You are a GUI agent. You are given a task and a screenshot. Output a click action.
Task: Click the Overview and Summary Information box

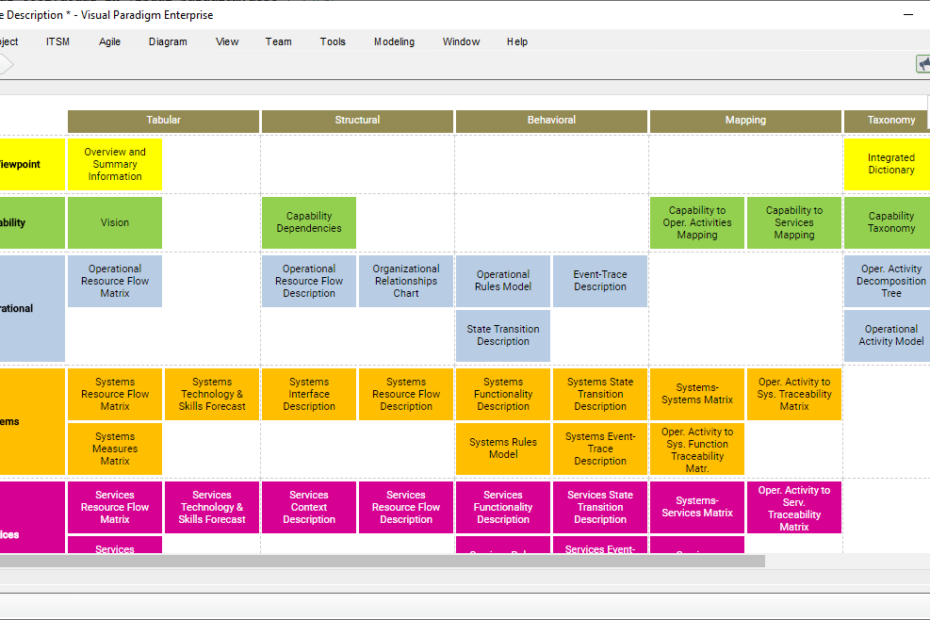click(115, 165)
